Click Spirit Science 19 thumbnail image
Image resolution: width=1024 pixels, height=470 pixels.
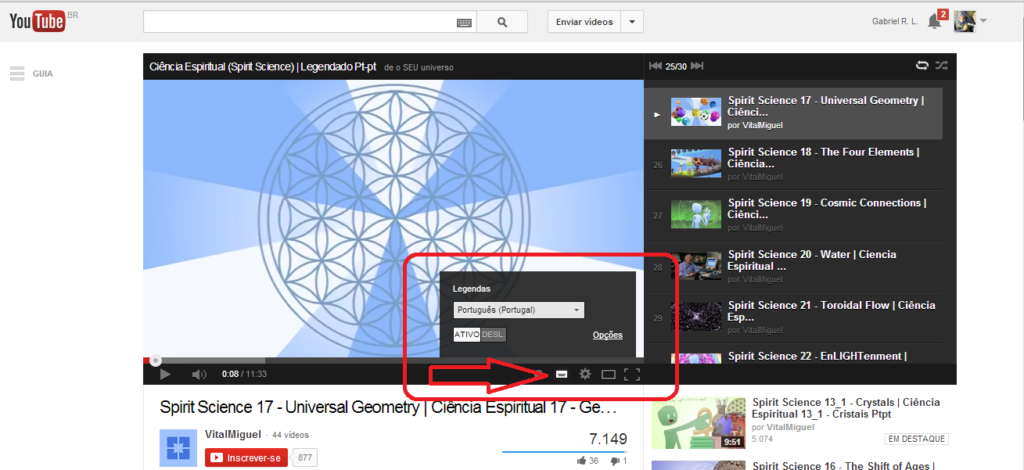tap(696, 214)
